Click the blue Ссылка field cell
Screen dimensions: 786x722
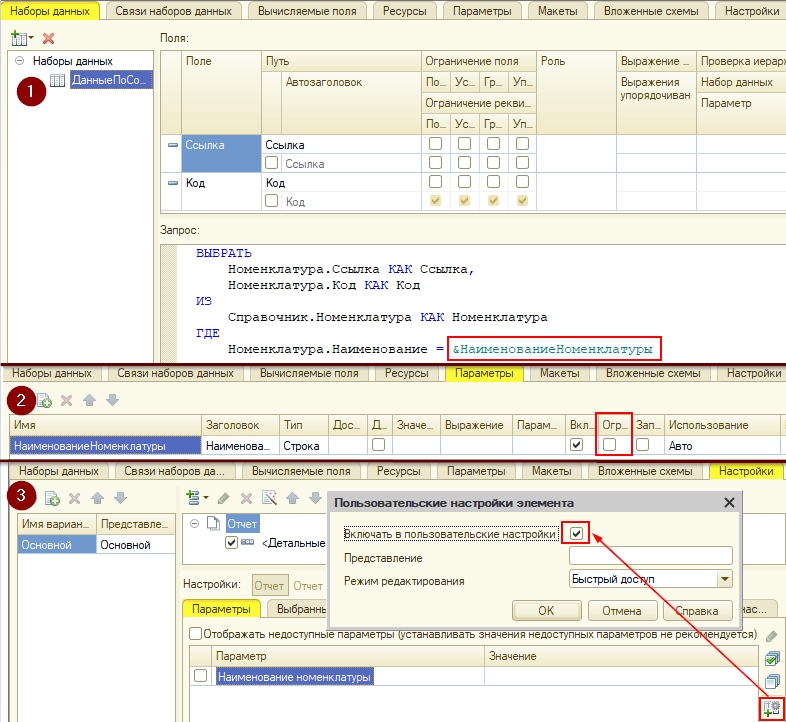pyautogui.click(x=221, y=153)
